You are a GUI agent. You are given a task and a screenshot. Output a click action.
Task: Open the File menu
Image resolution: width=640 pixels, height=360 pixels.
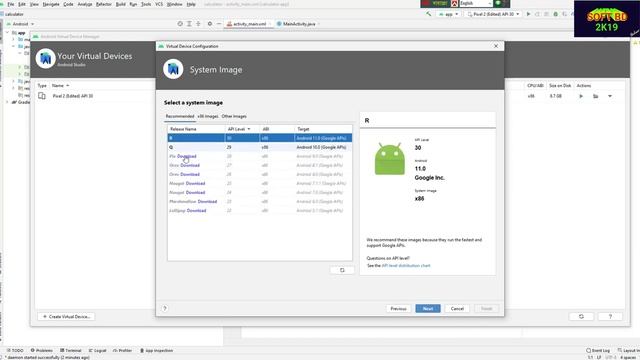11,4
